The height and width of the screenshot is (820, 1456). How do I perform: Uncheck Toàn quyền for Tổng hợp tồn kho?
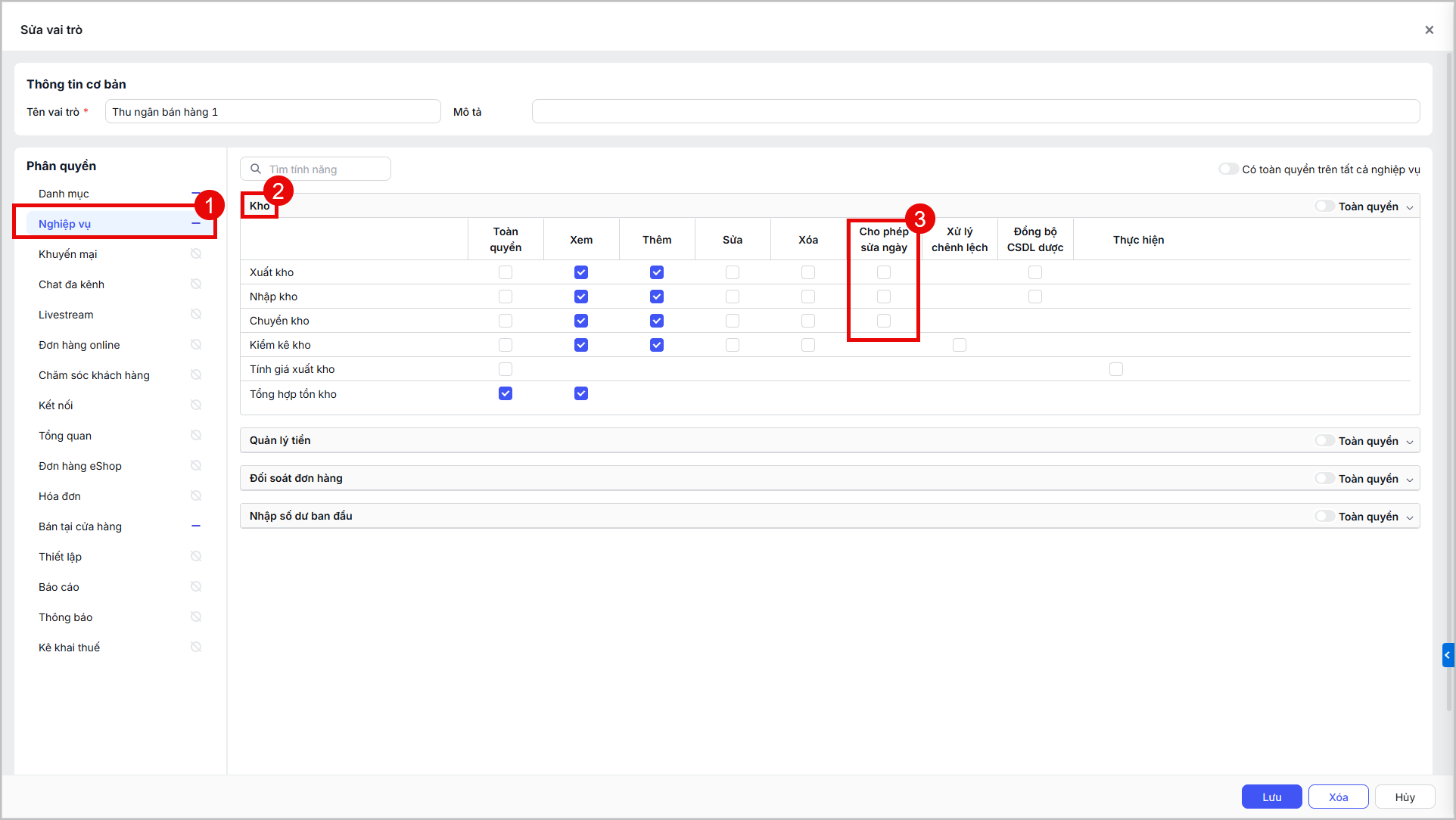[506, 393]
